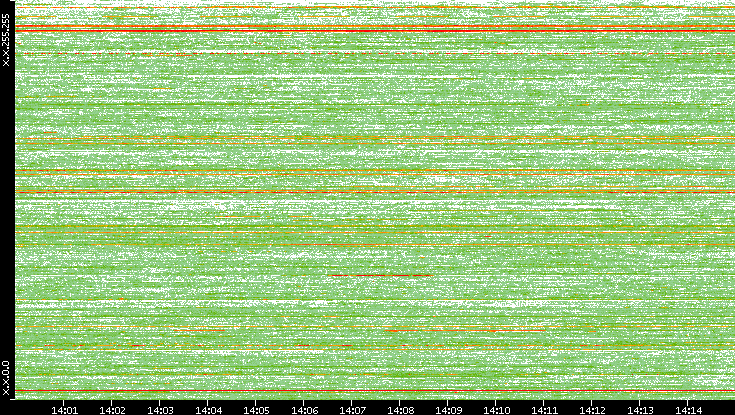Viewport: 735px width, 415px height.
Task: Click the x.x.0.0 address axis label
Action: 6,378
